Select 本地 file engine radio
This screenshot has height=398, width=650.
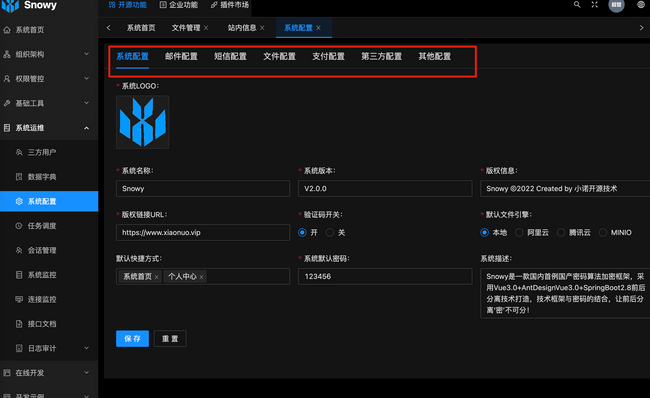pyautogui.click(x=484, y=232)
